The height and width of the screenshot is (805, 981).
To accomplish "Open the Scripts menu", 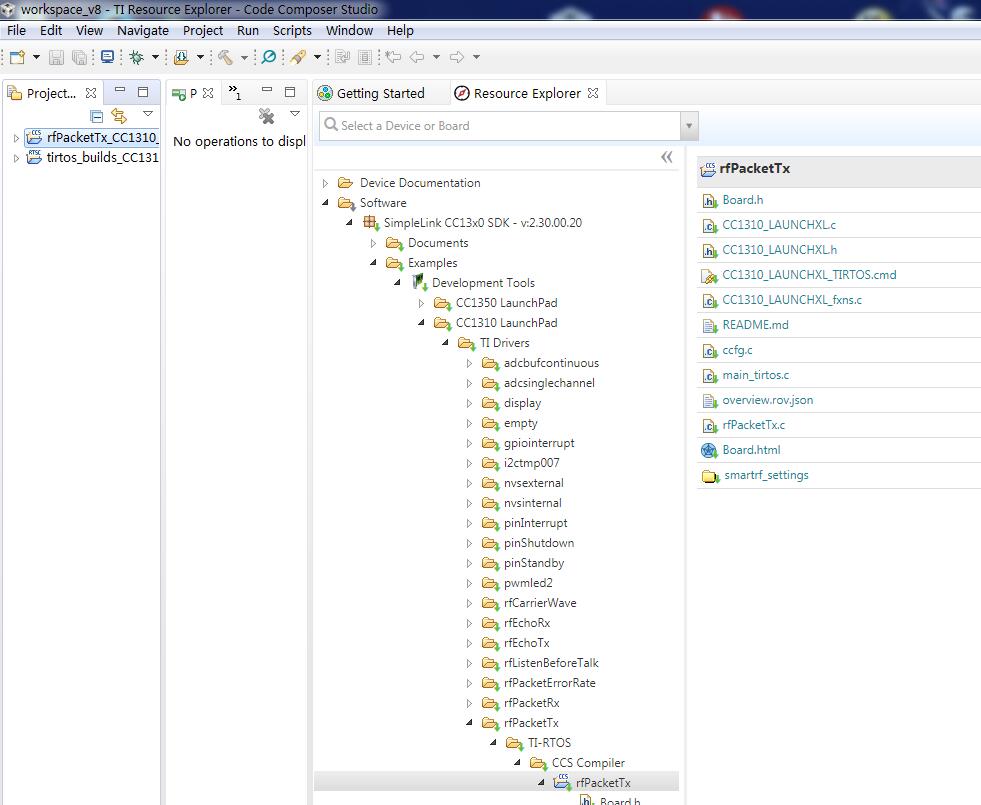I will point(292,31).
